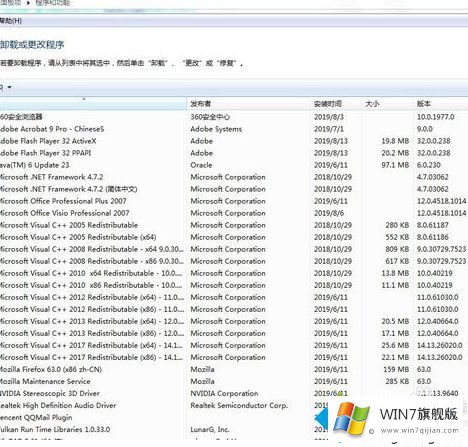The width and height of the screenshot is (468, 447).
Task: Select Visual C++ 2012 Redistributable (x64)
Action: click(x=92, y=297)
